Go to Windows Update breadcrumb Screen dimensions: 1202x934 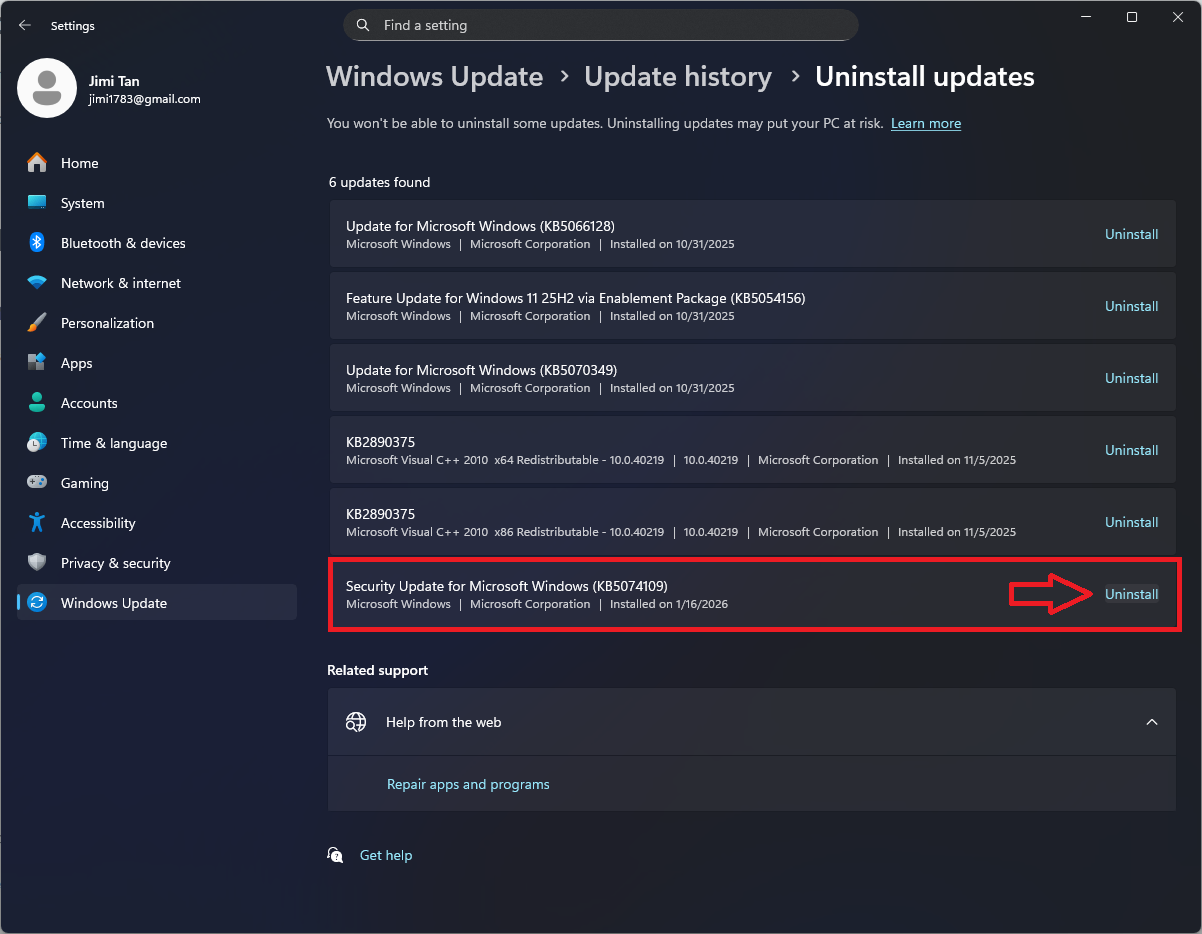434,77
